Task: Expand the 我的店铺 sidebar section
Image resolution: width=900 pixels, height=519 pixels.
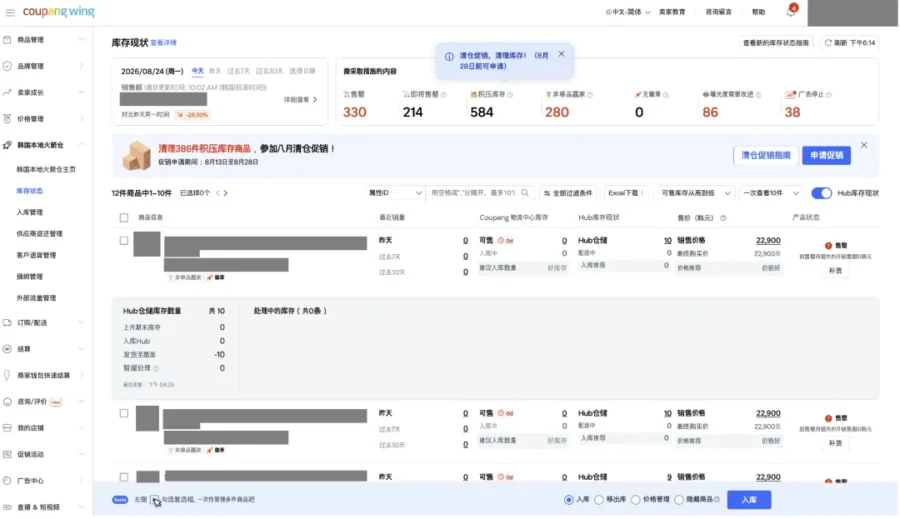Action: pyautogui.click(x=81, y=428)
